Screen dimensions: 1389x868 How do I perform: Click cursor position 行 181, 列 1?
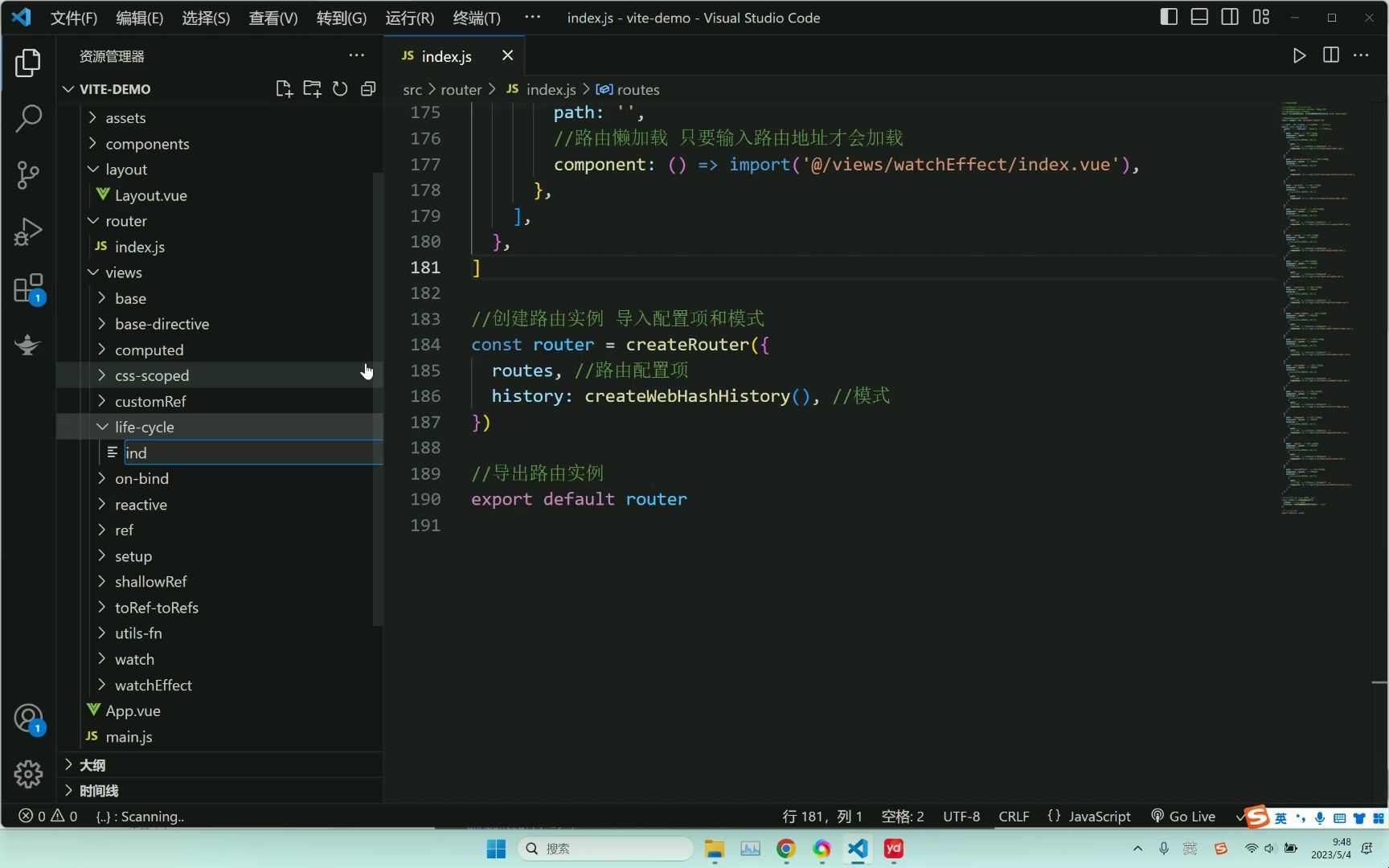pyautogui.click(x=822, y=817)
